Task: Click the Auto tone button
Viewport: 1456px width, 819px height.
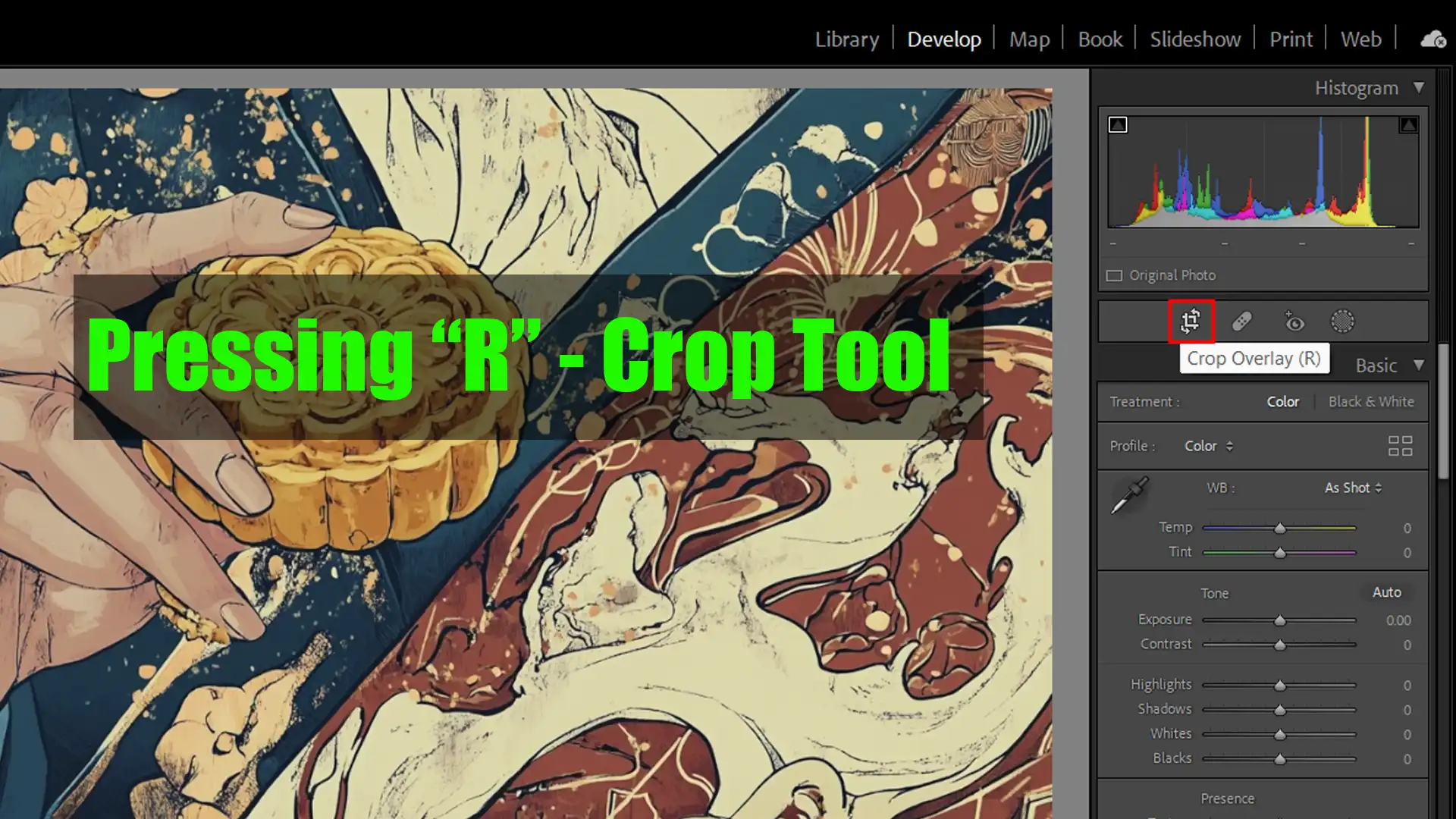Action: coord(1387,592)
